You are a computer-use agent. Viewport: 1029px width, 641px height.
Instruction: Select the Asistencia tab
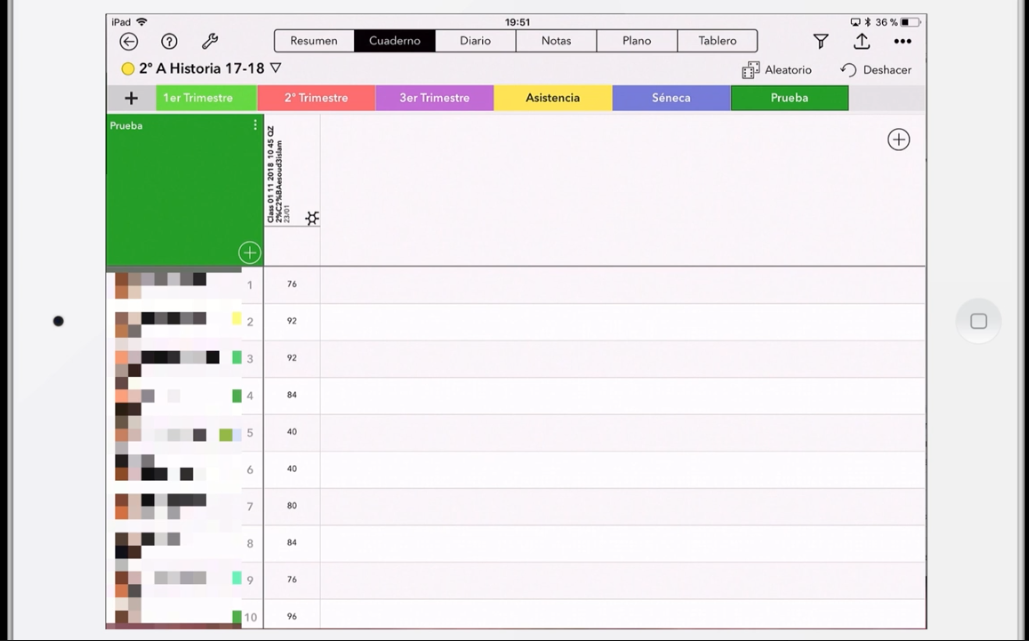pos(552,98)
